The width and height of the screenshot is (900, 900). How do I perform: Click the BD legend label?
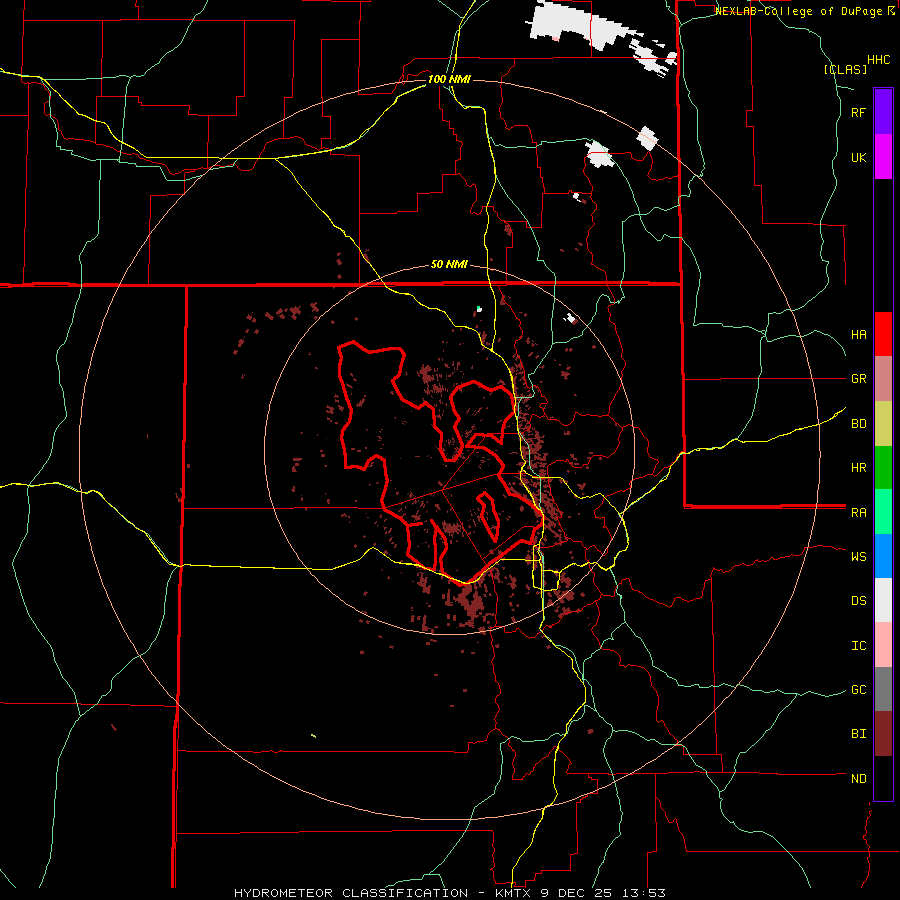(858, 424)
